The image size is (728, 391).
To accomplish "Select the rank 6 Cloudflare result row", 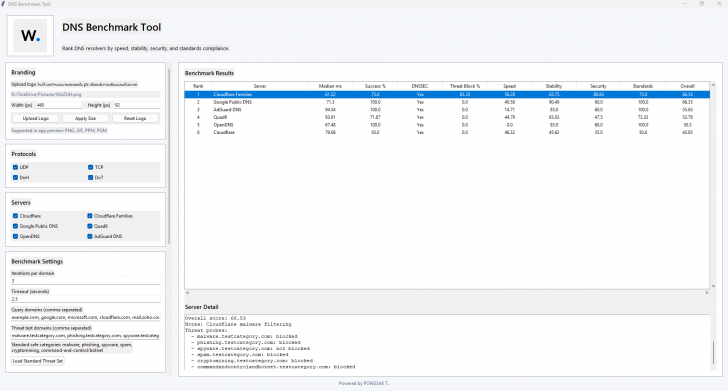I will point(447,132).
